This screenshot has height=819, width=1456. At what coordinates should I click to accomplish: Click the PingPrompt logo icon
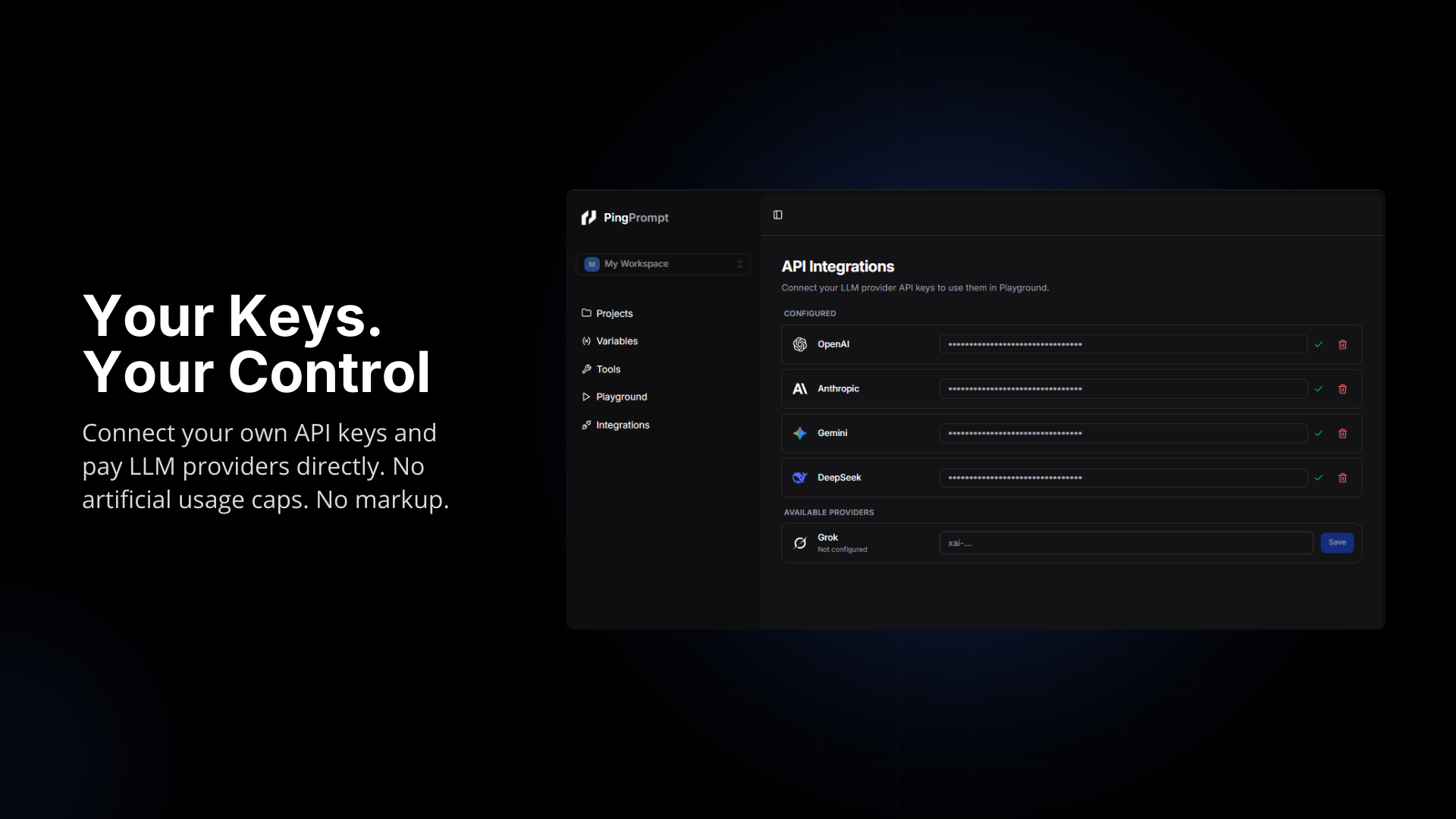(x=590, y=217)
